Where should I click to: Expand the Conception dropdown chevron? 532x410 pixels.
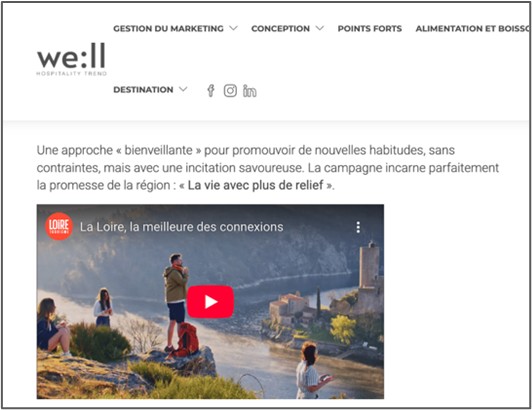pyautogui.click(x=320, y=28)
